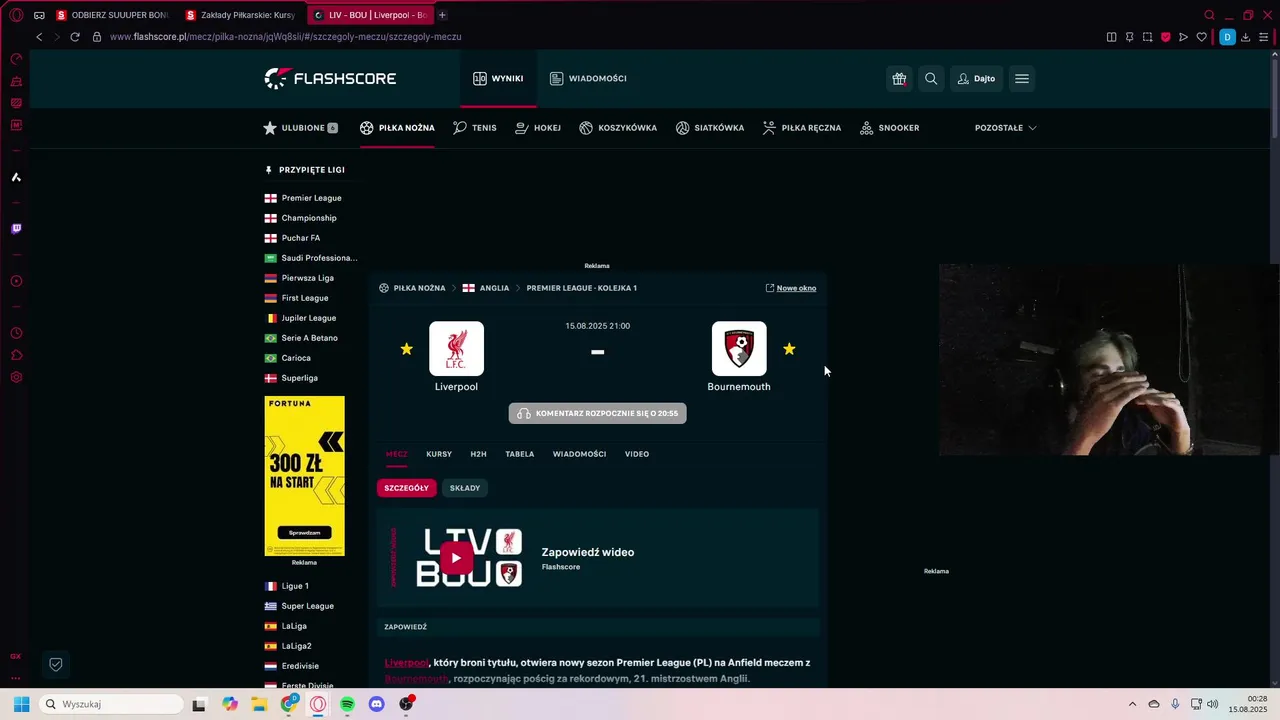The height and width of the screenshot is (720, 1280).
Task: Open Spotify from the taskbar
Action: coord(347,704)
